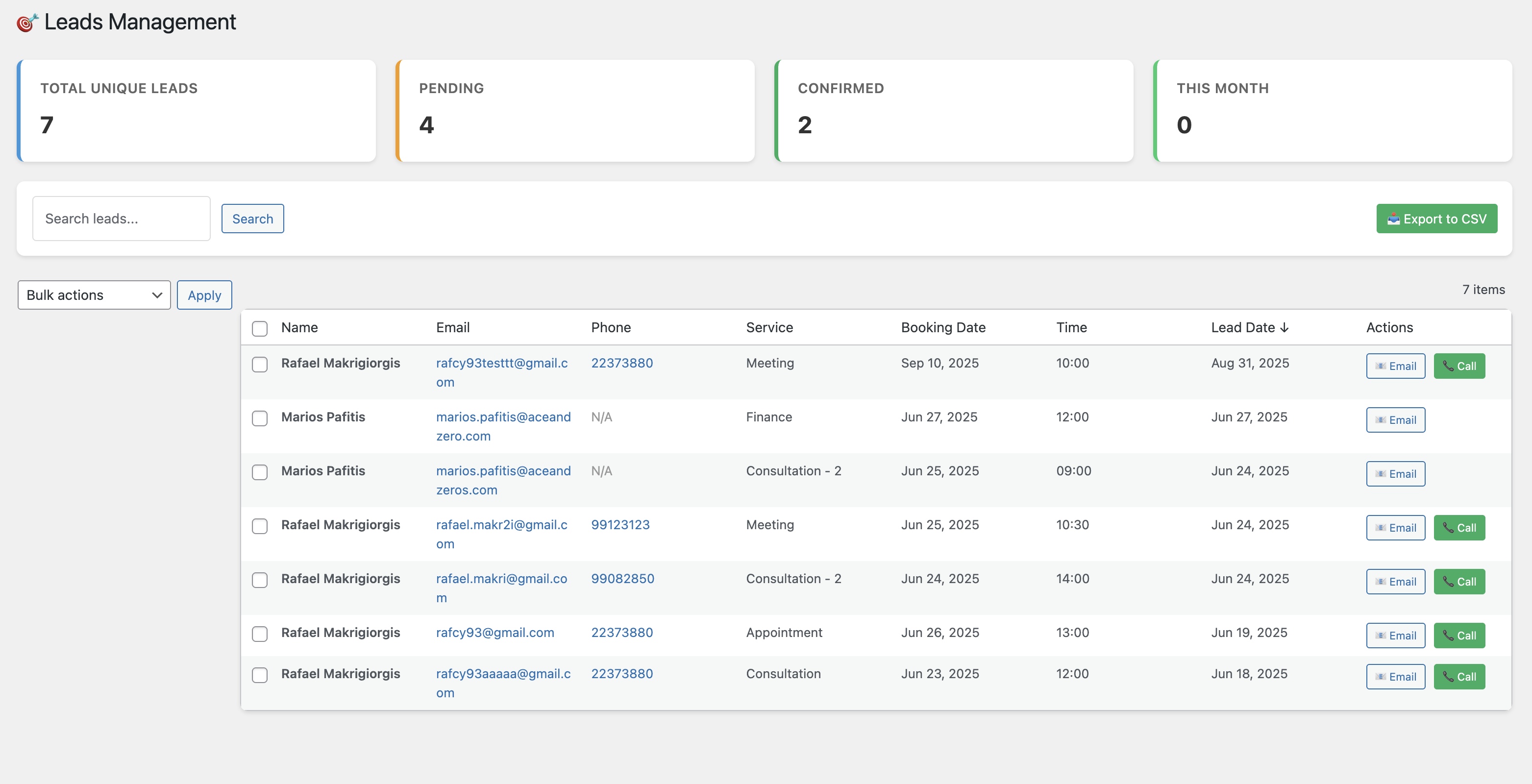Image resolution: width=1532 pixels, height=784 pixels.
Task: Click the '7 items' count text
Action: coord(1483,290)
